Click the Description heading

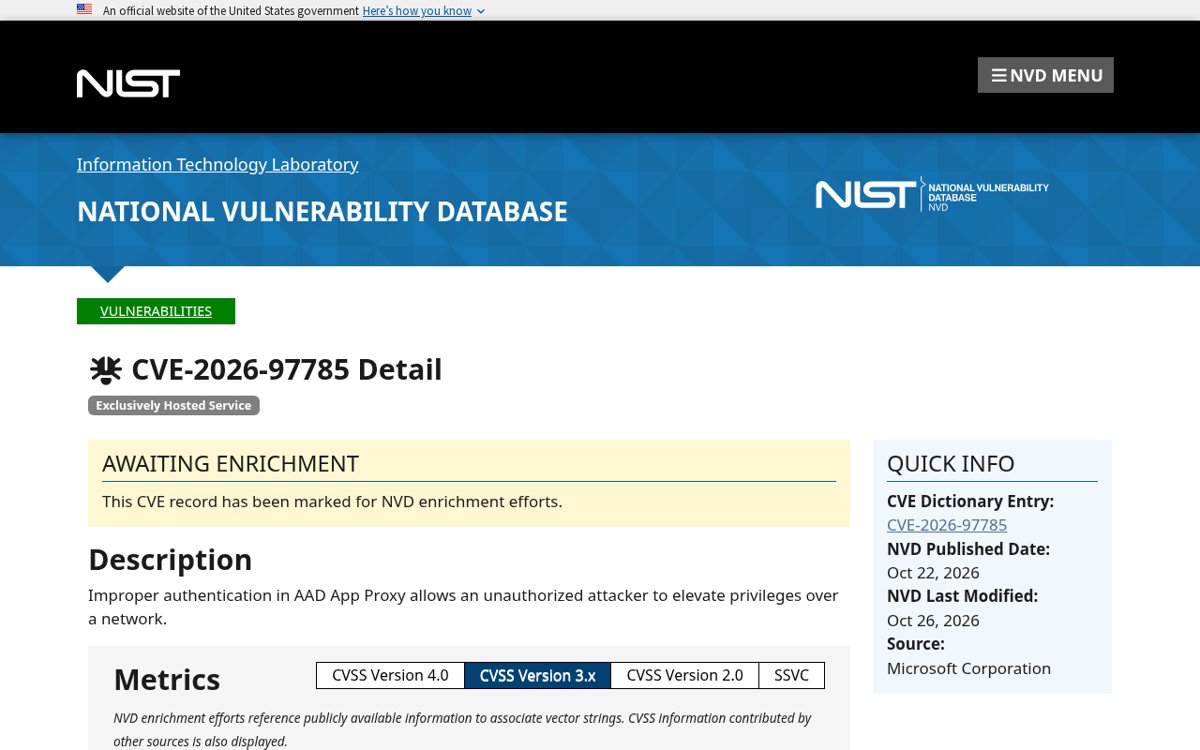point(170,559)
